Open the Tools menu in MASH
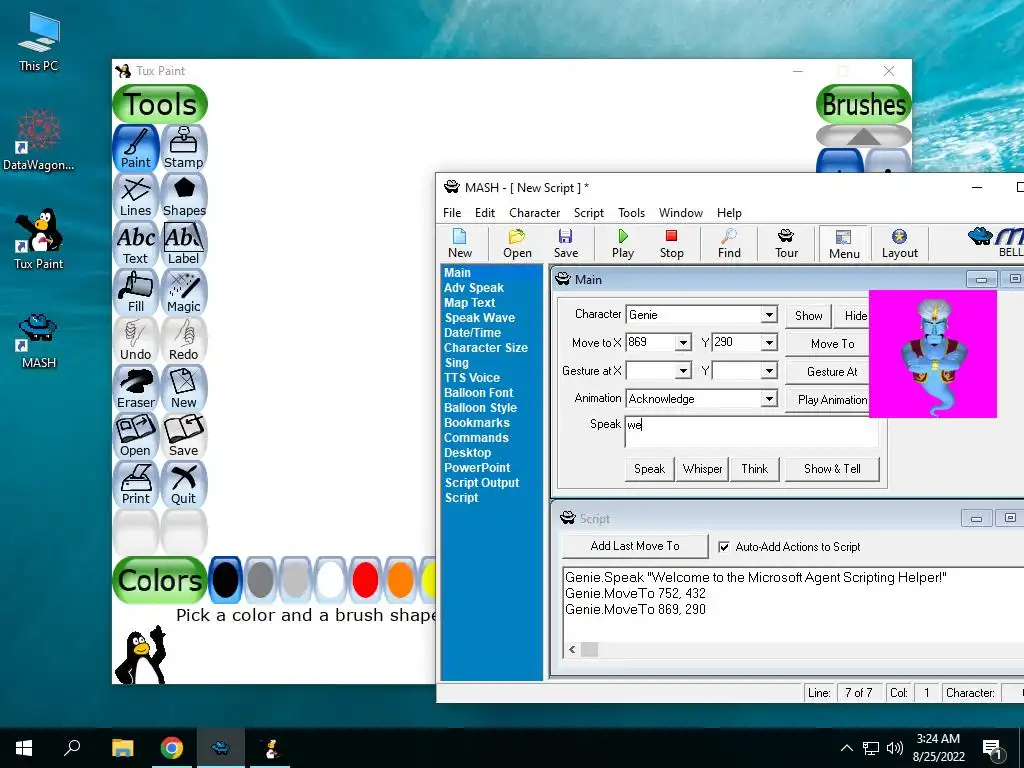Image resolution: width=1024 pixels, height=768 pixels. coord(632,213)
